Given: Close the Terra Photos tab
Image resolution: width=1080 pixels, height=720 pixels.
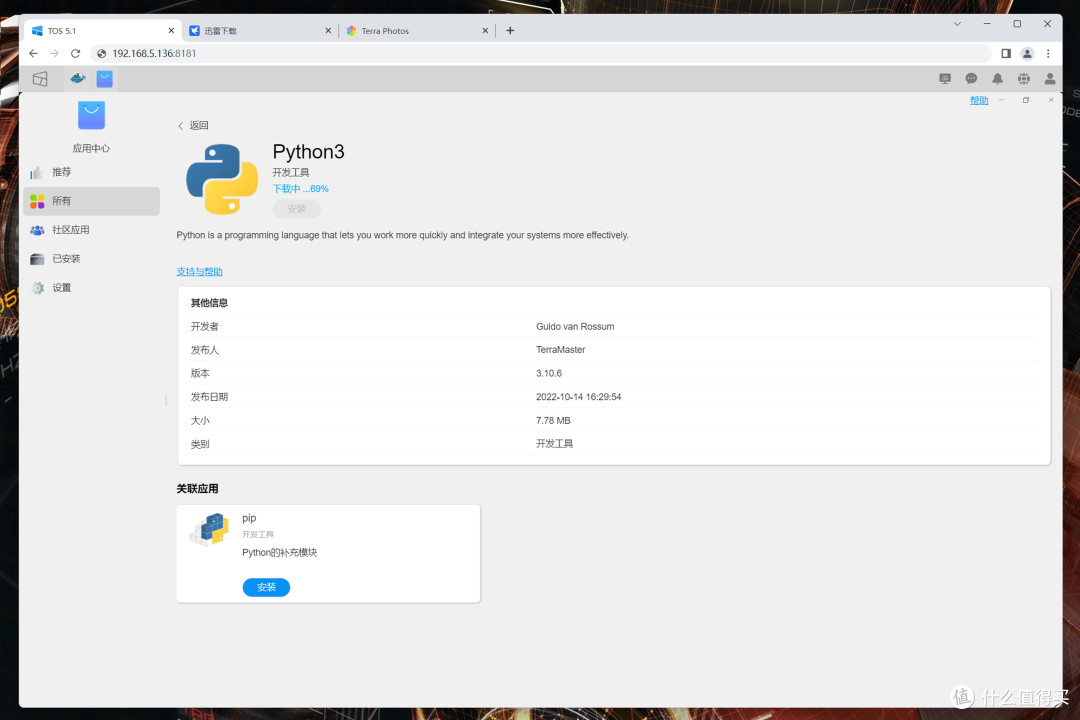Looking at the screenshot, I should pos(485,30).
